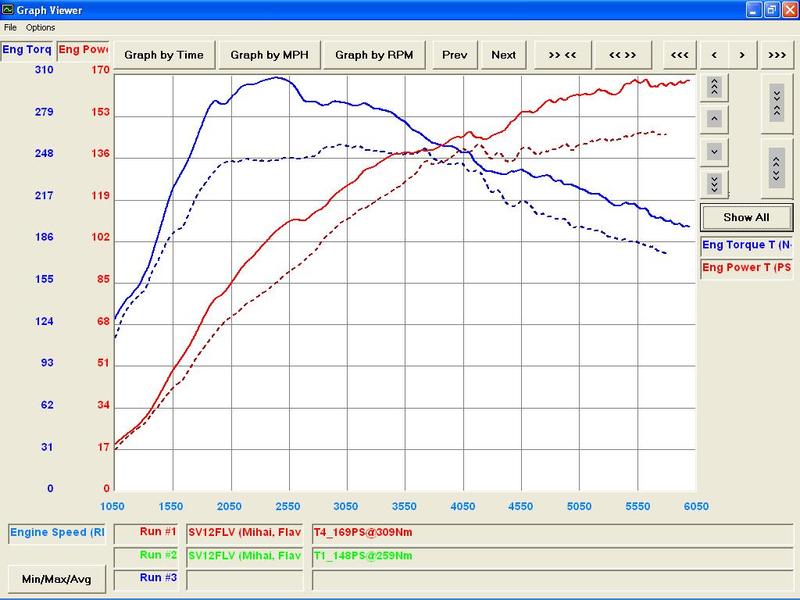Click the '<<<' fast left pan button
Viewport: 800px width, 600px height.
point(680,55)
